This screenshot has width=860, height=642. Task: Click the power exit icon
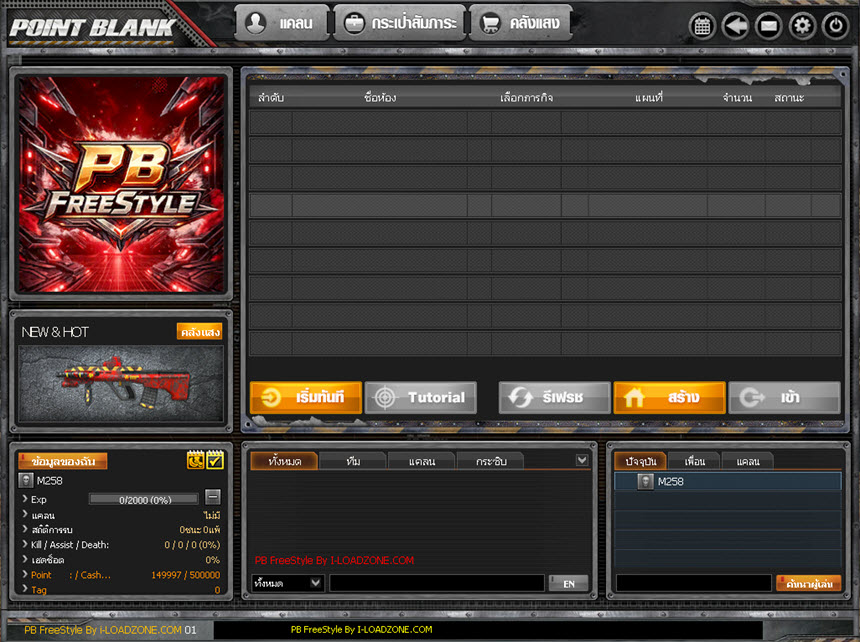[x=835, y=26]
